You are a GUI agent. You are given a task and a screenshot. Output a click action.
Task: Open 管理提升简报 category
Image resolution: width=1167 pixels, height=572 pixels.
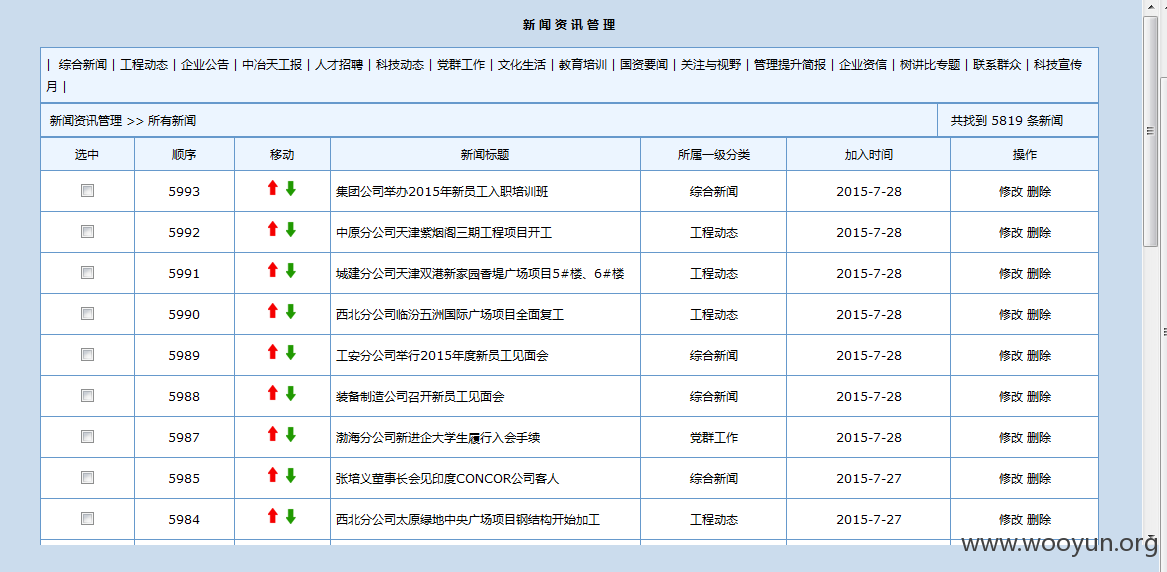[790, 65]
